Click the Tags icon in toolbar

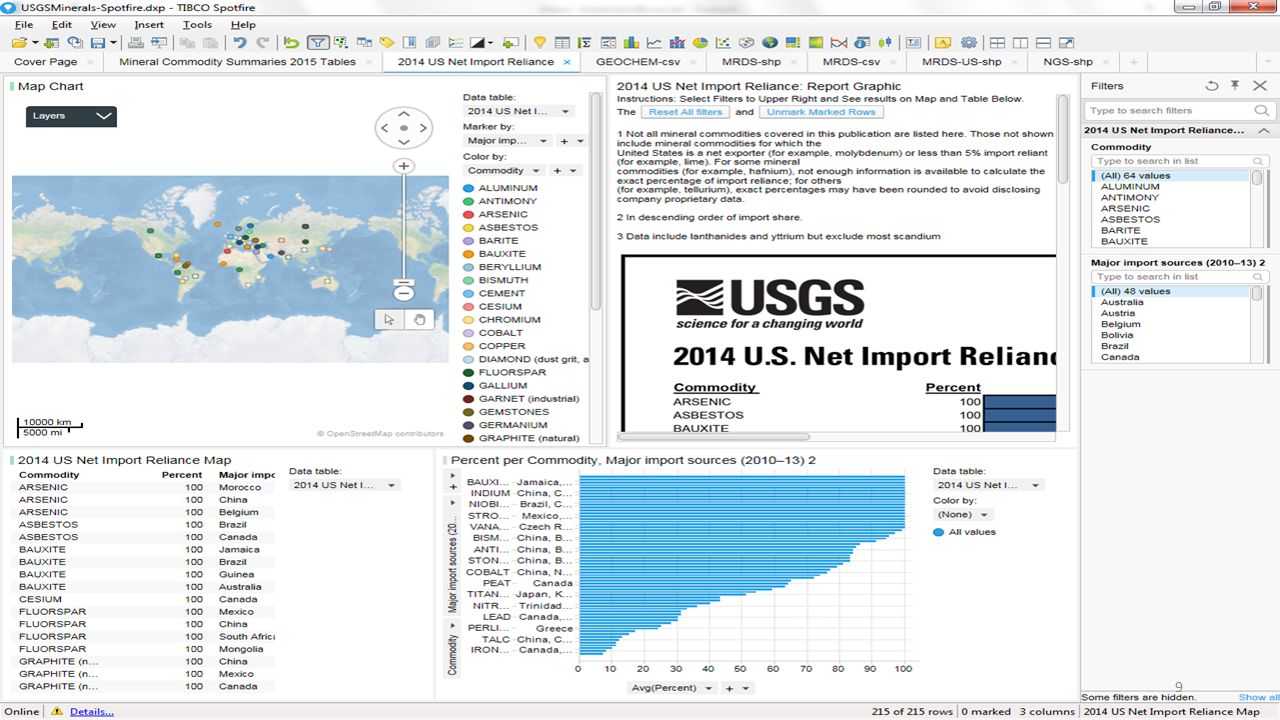386,43
